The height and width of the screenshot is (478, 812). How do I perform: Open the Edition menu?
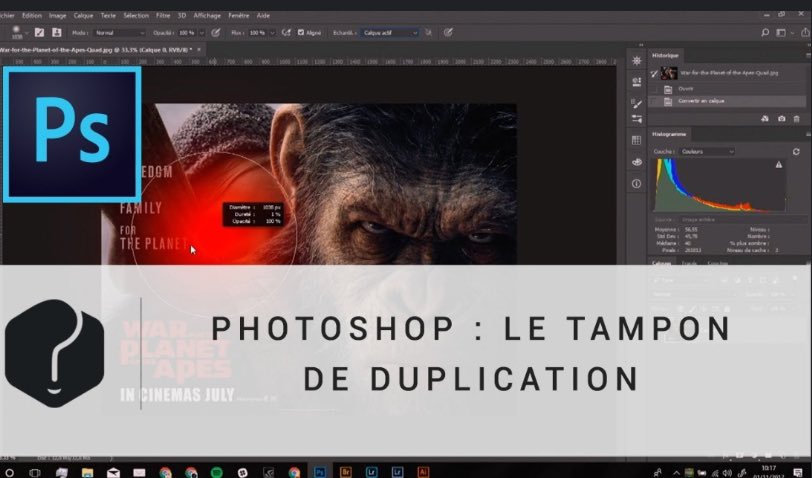32,16
